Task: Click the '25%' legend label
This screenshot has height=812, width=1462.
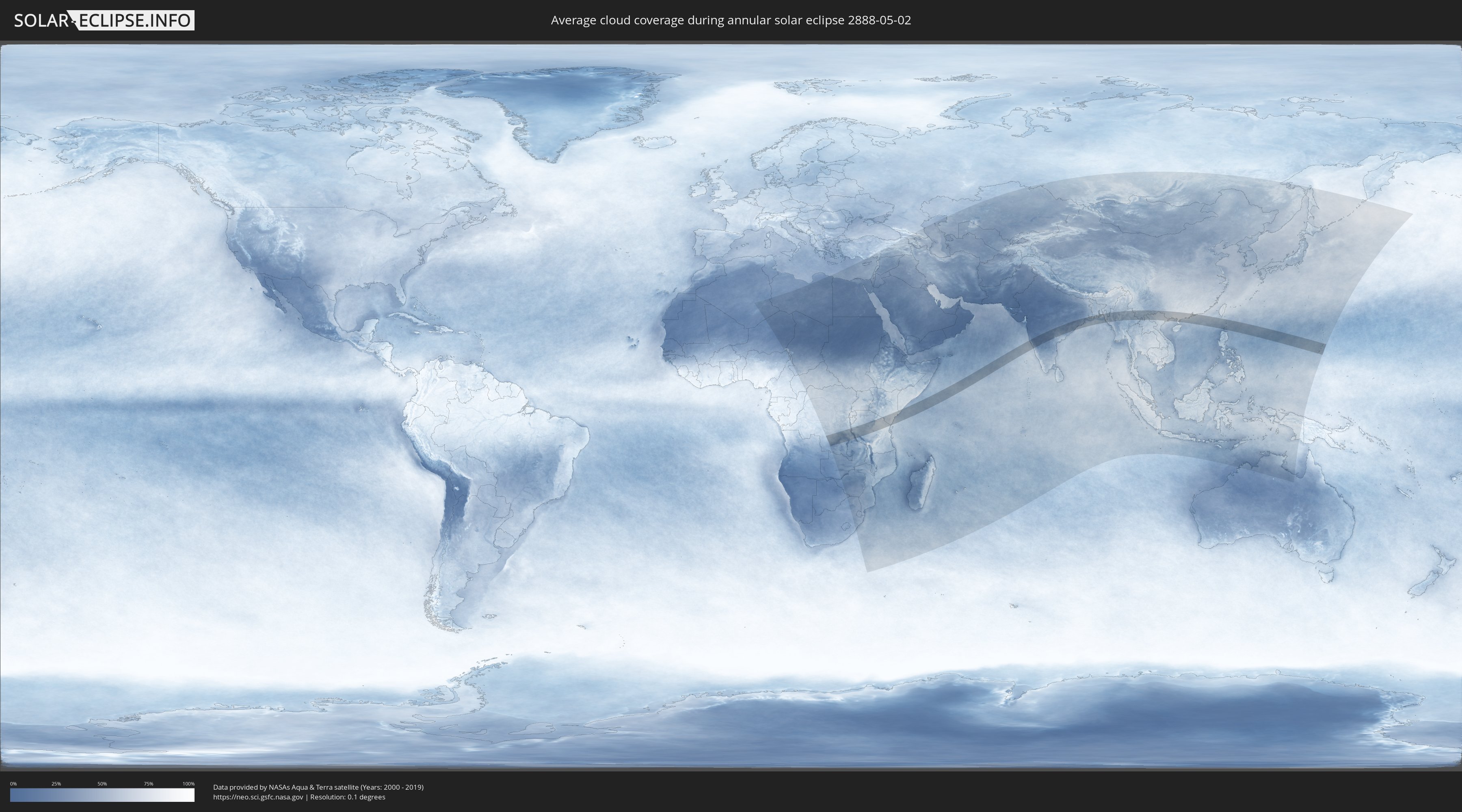Action: click(56, 784)
